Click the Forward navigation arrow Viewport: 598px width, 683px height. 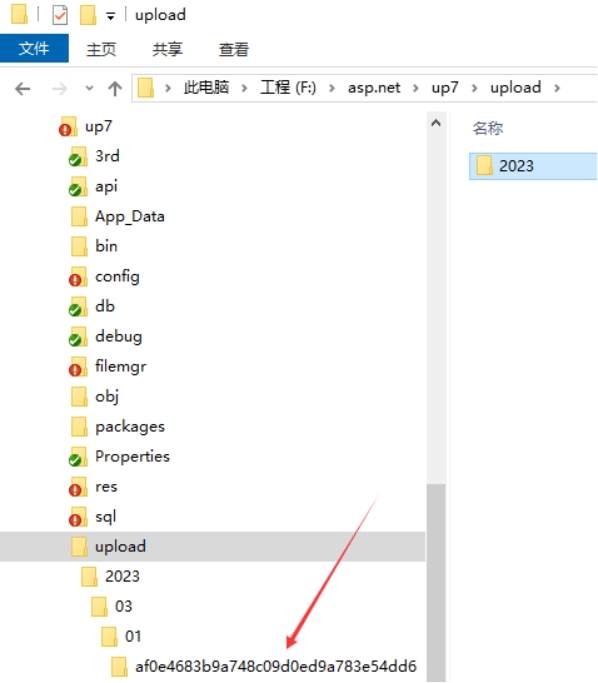pos(60,89)
